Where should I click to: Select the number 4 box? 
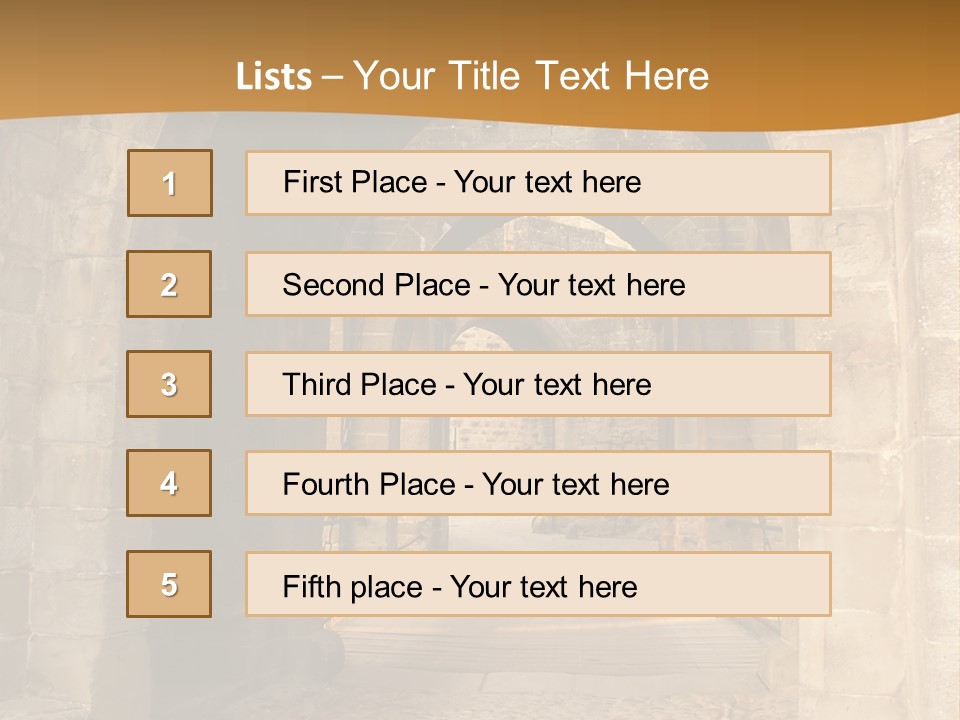tap(169, 483)
